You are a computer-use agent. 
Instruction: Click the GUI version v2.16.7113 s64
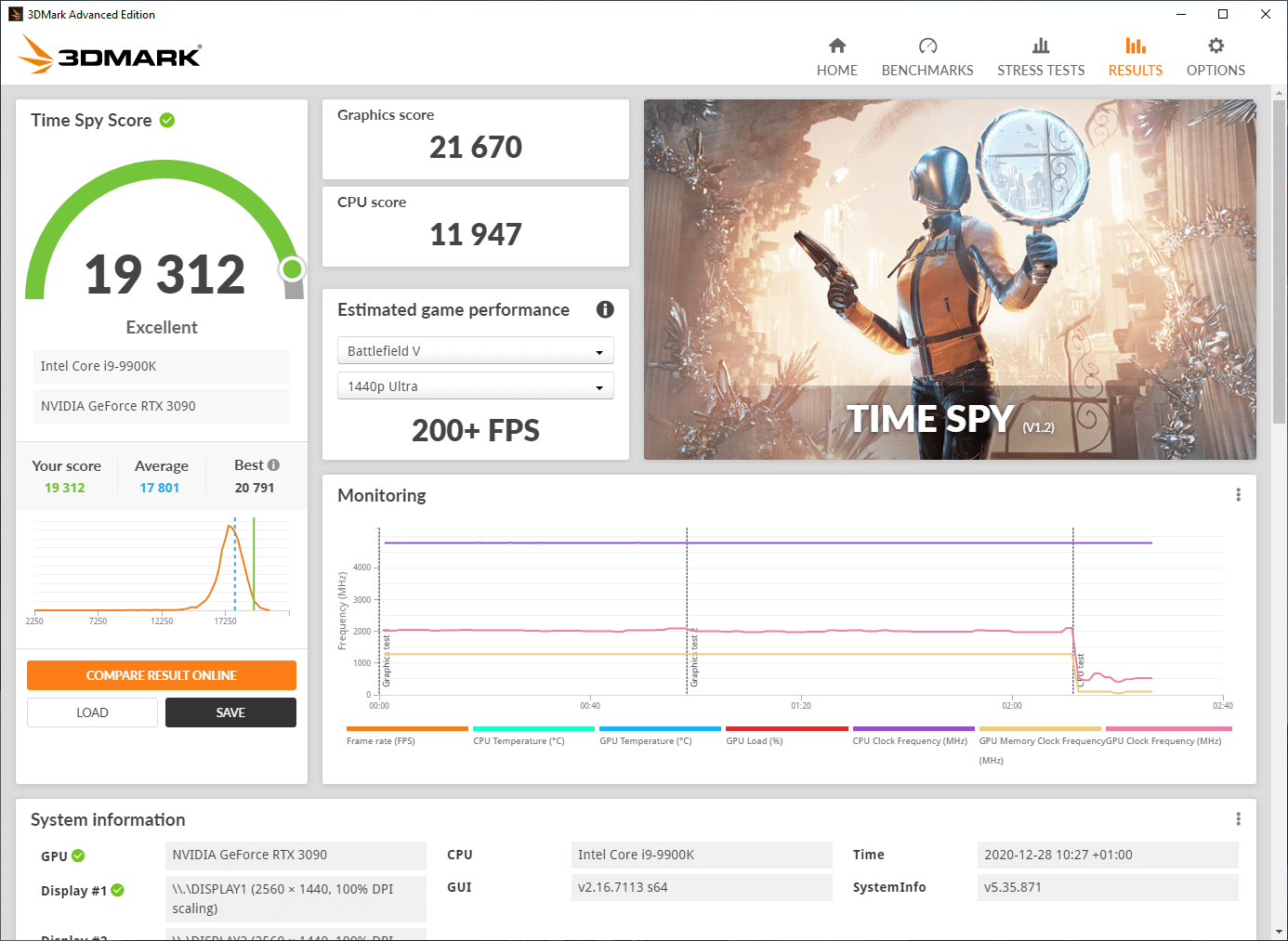click(x=702, y=887)
